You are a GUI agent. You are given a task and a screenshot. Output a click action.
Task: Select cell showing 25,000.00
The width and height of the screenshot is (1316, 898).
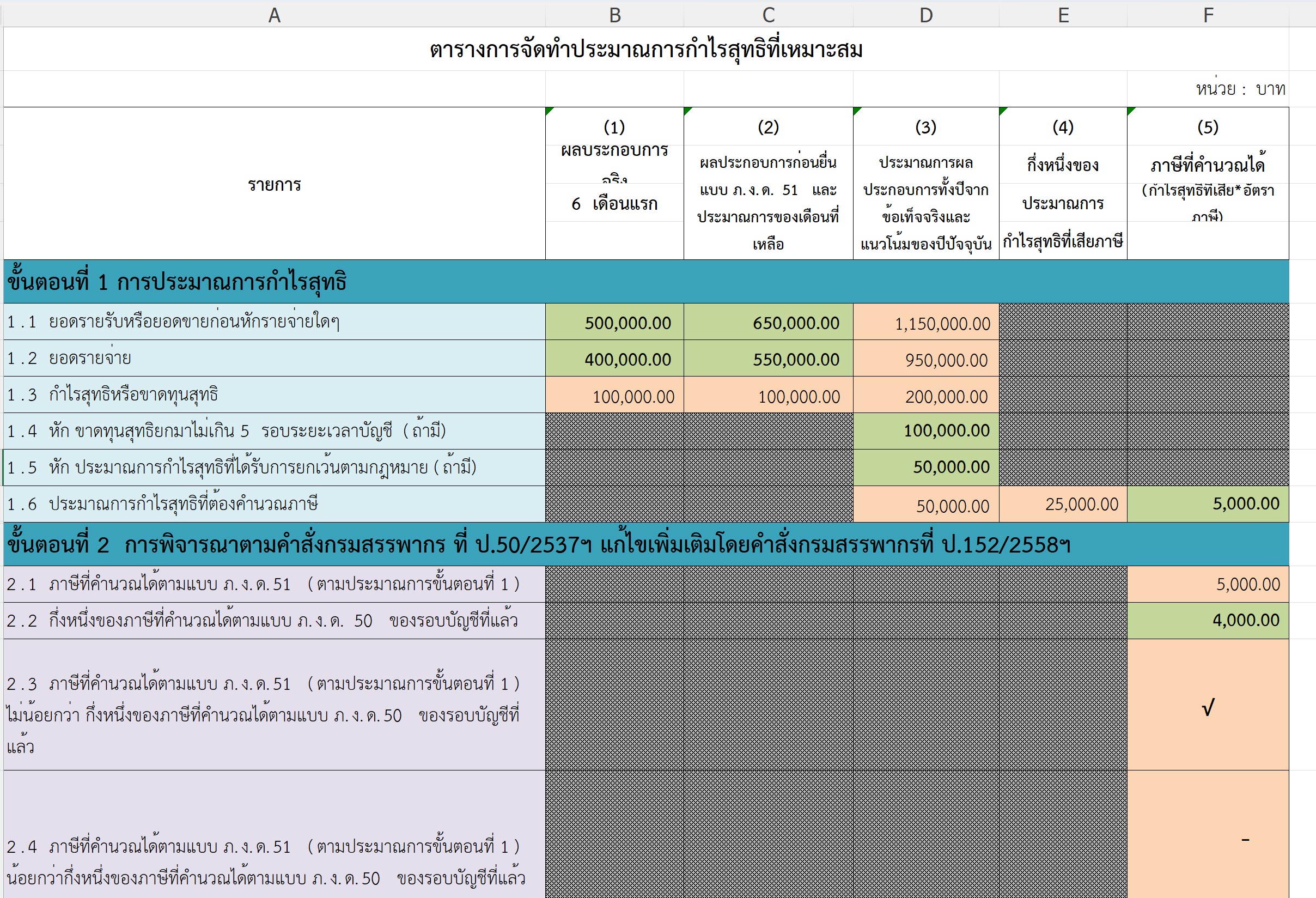(x=1063, y=503)
